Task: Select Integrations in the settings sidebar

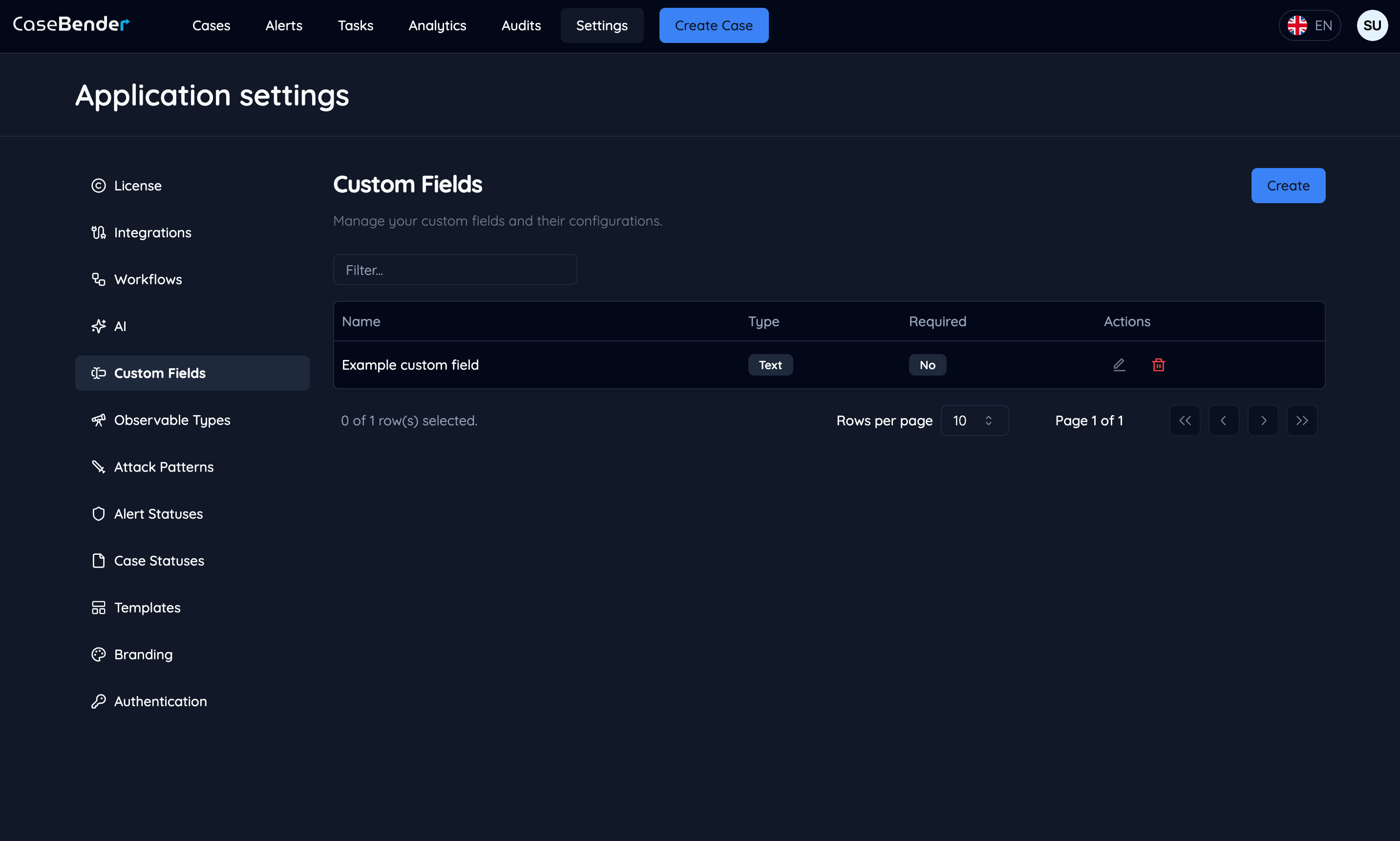Action: [152, 232]
